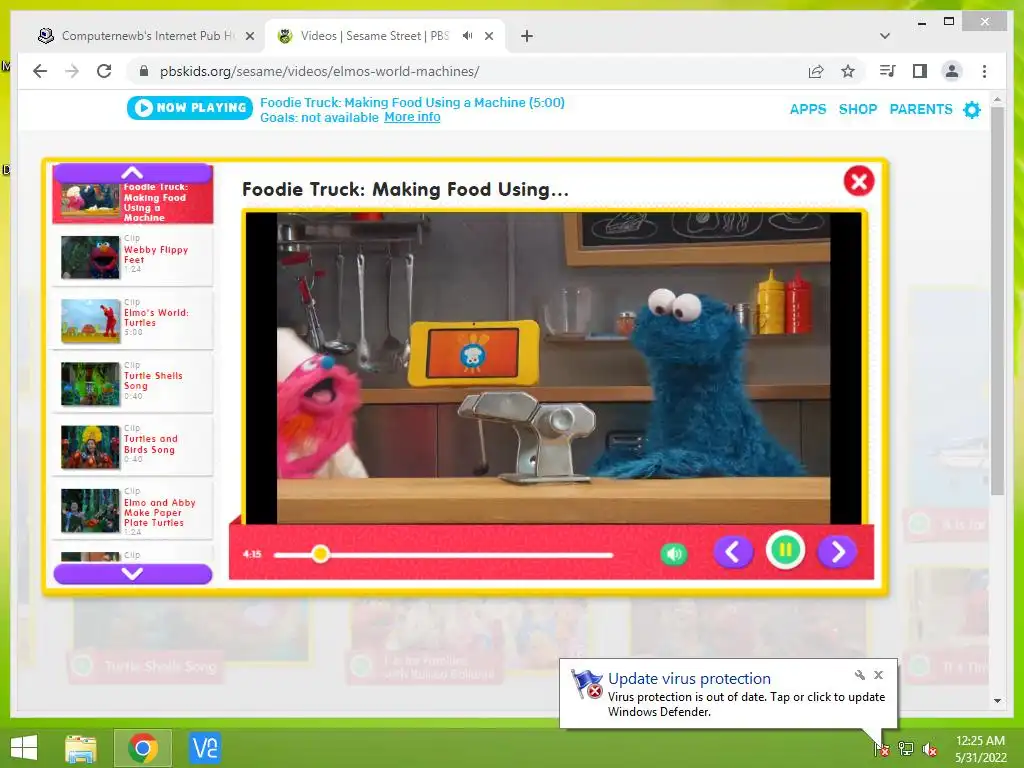
Task: Open the PARENTS section
Action: click(921, 109)
